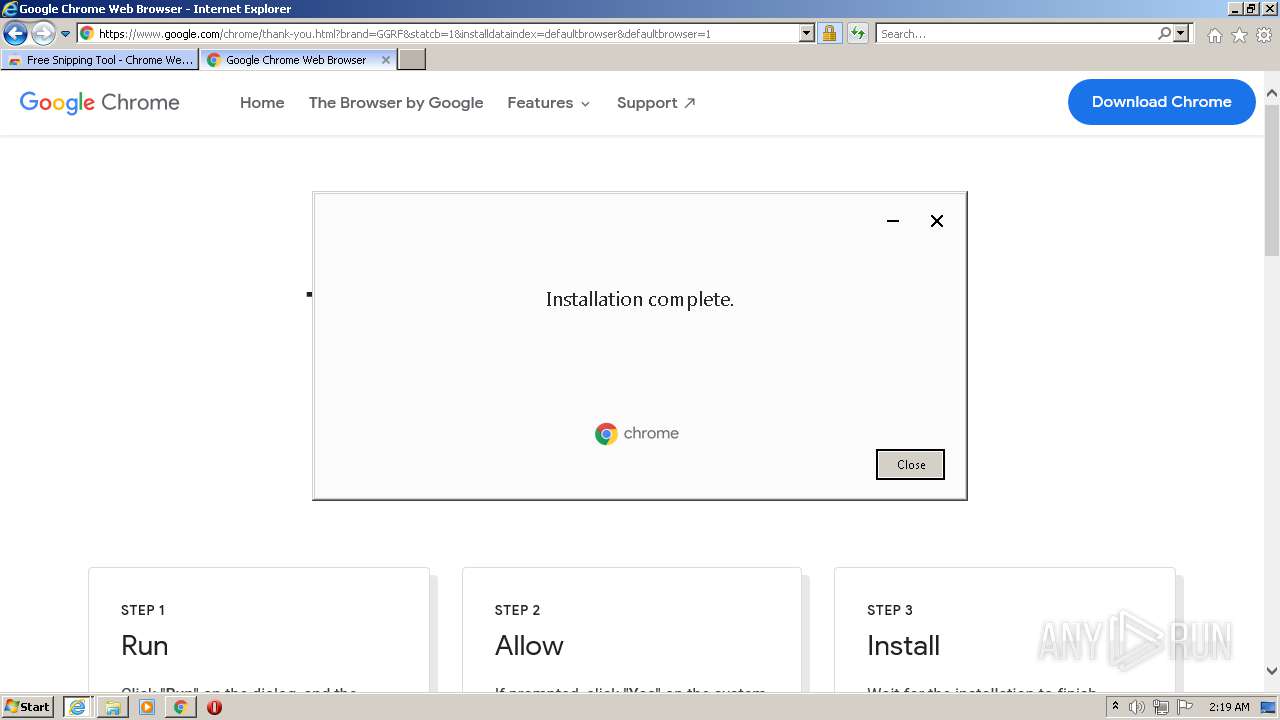Go to the IE Home icon
Screen dimensions: 1280x720
pos(1214,35)
